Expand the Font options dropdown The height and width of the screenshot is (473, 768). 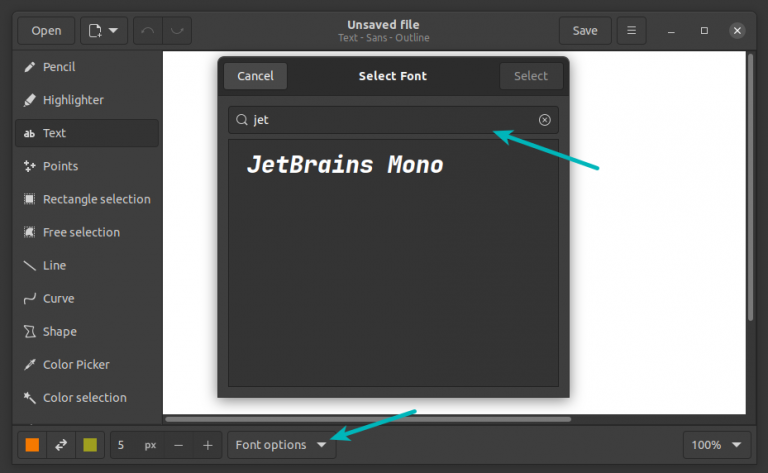click(x=281, y=445)
